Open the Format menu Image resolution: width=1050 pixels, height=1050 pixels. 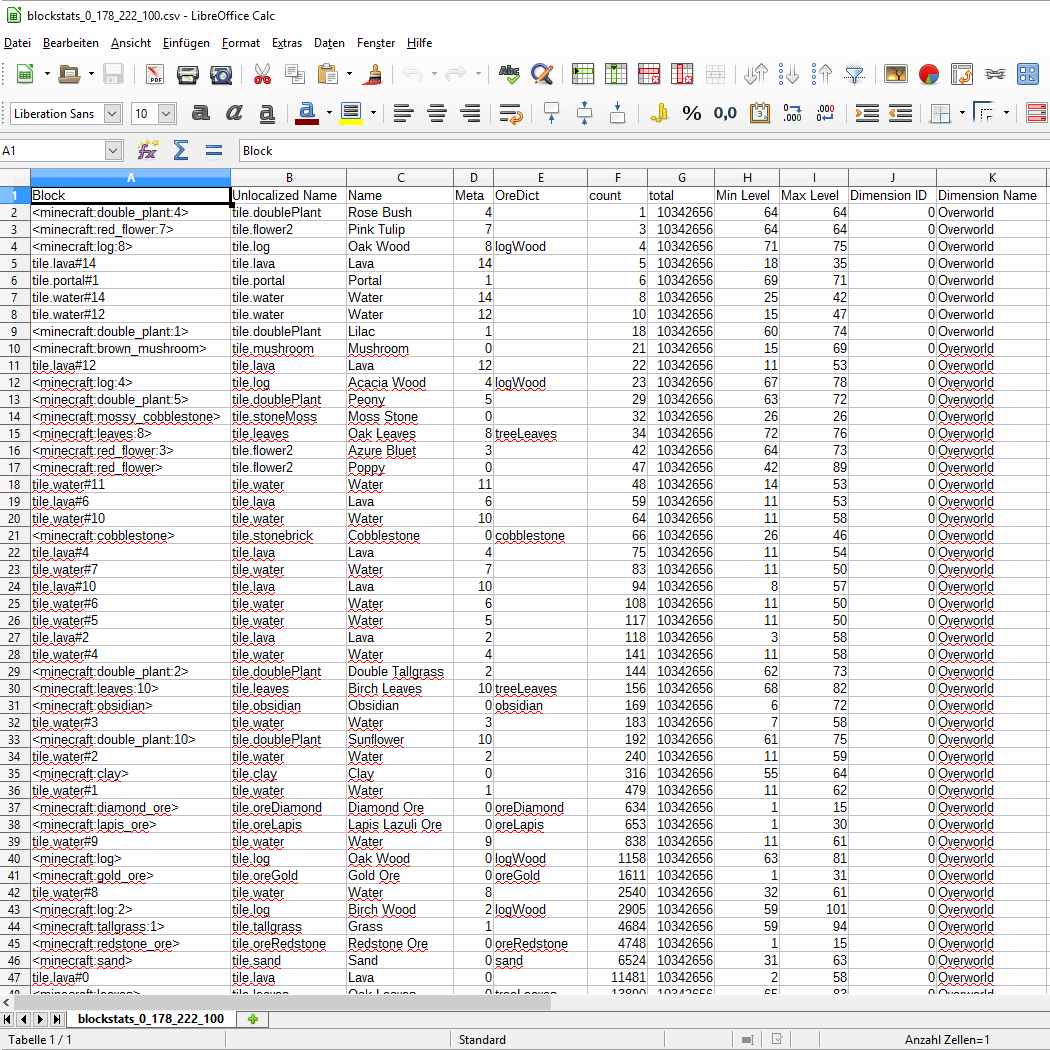(240, 43)
